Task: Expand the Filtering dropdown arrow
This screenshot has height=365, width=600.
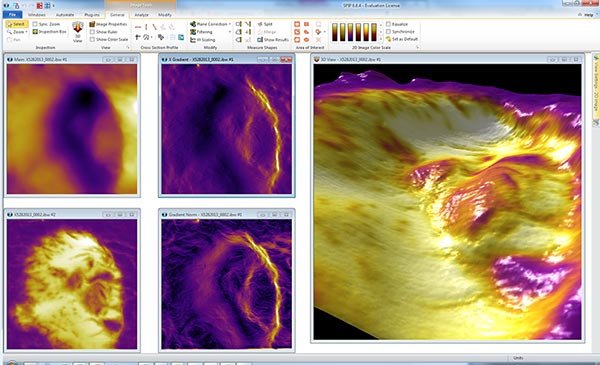Action: click(x=230, y=32)
